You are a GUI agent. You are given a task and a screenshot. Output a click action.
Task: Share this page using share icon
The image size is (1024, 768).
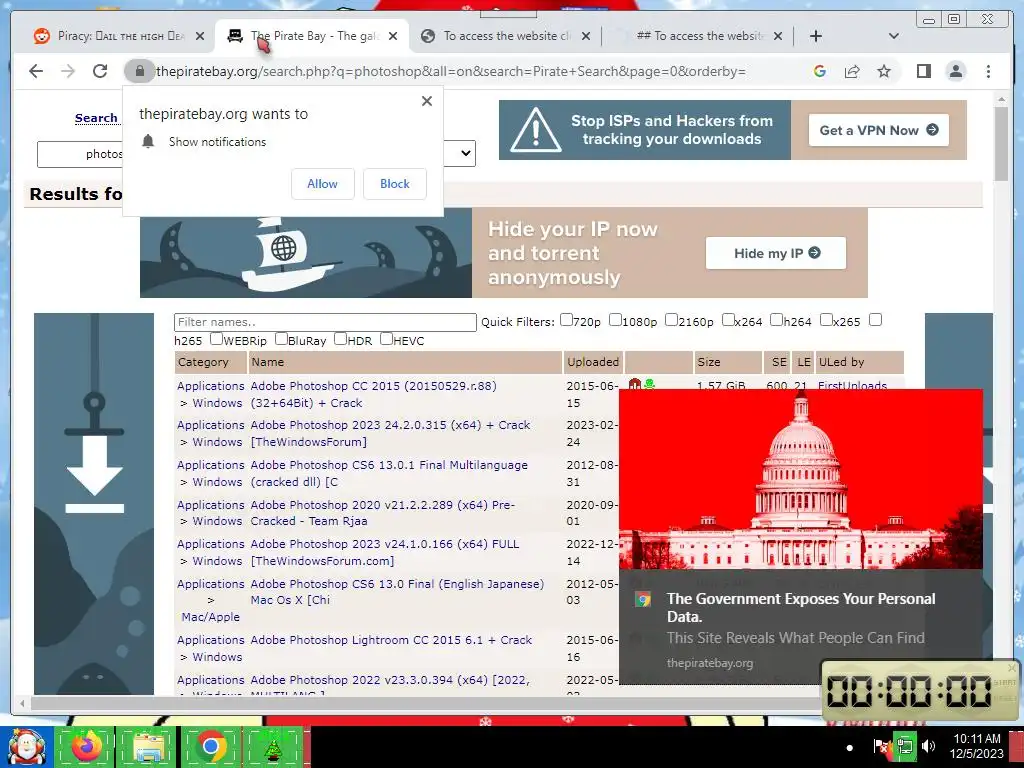852,71
